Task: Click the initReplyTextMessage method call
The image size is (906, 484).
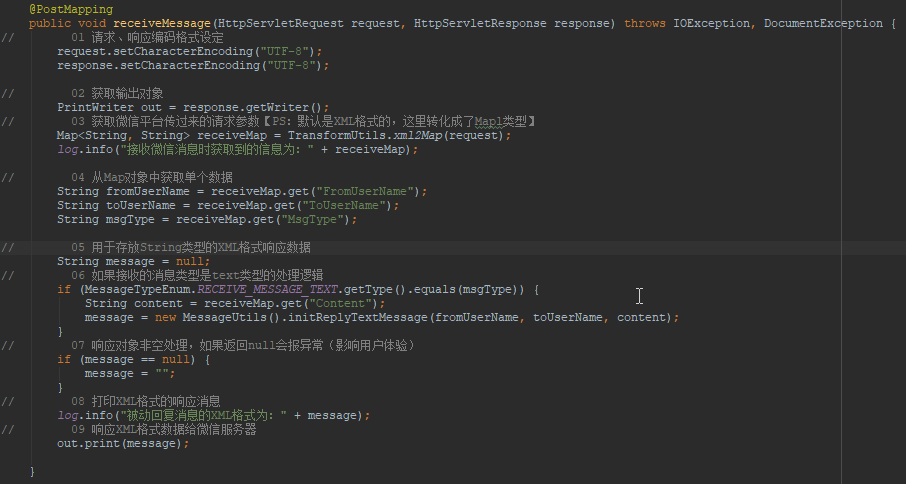Action: pos(357,318)
